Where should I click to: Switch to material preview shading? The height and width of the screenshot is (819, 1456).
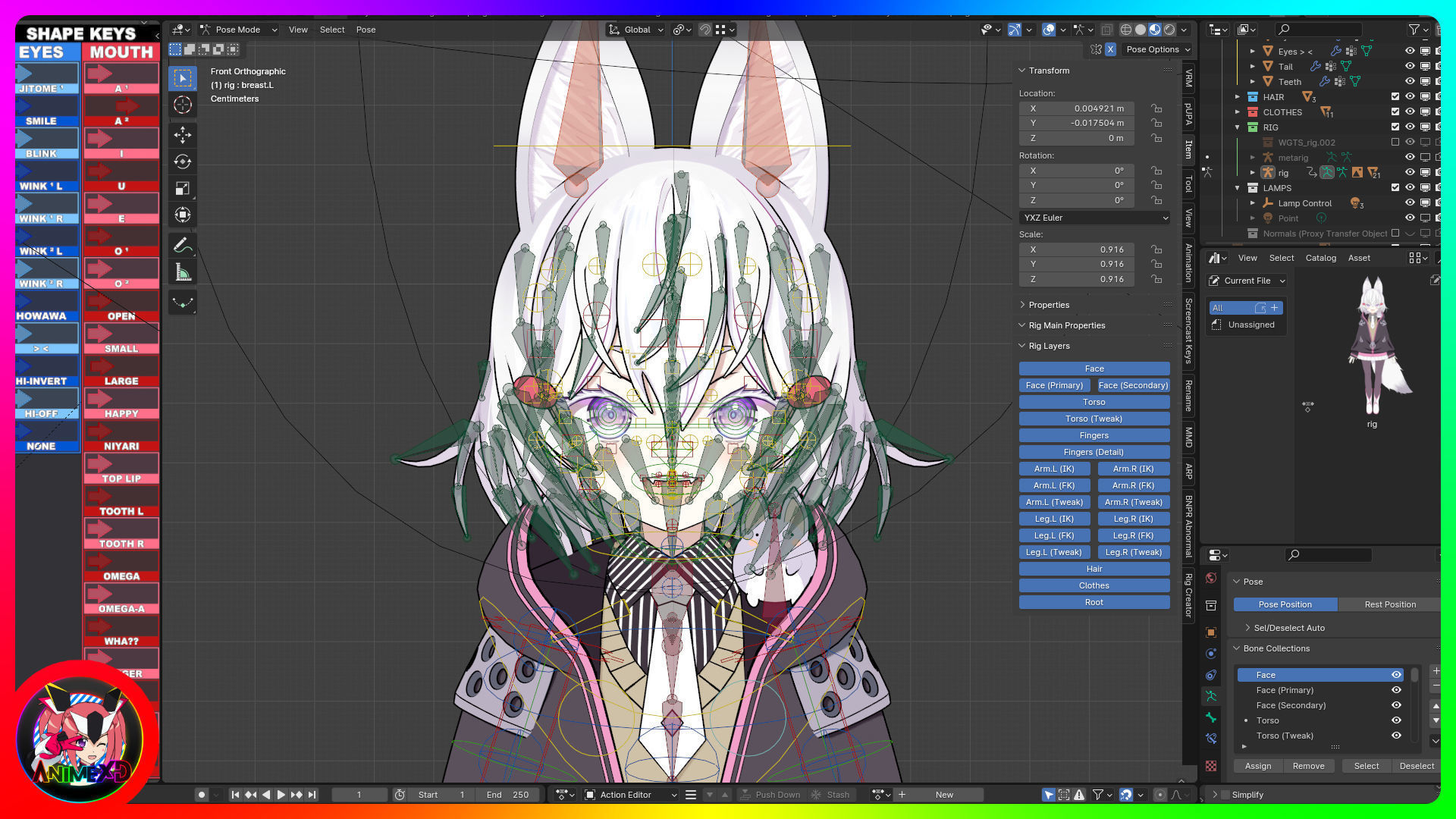1155,30
